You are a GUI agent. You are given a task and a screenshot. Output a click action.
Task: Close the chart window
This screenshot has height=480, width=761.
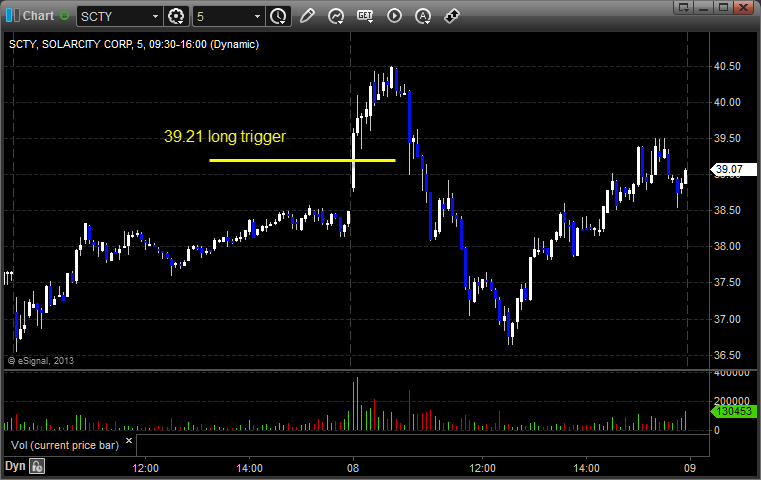click(x=743, y=7)
